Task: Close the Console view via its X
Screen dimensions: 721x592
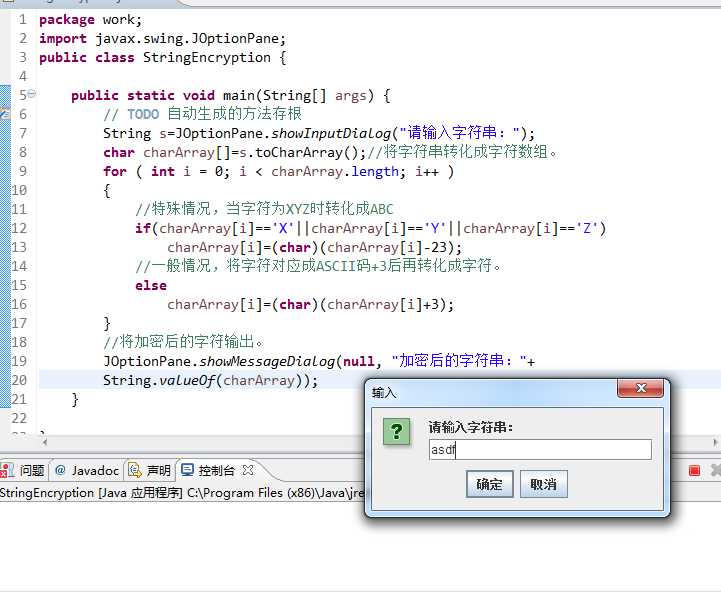Action: pos(248,470)
